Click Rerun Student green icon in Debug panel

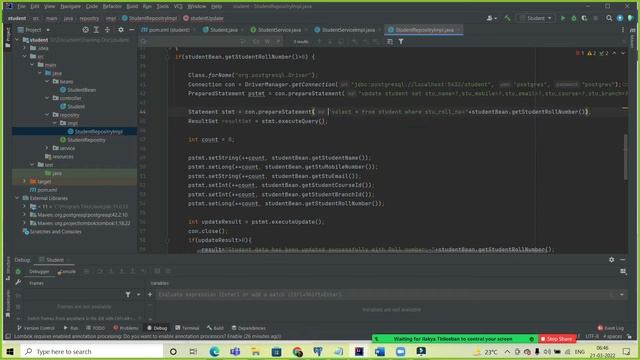18,271
